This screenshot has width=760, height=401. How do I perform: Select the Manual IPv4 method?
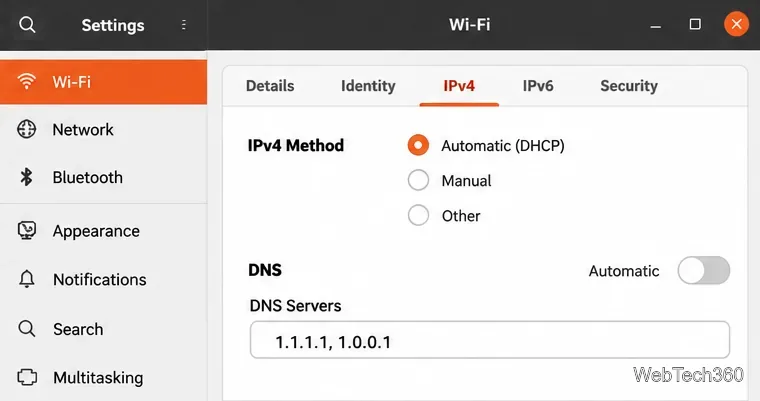pyautogui.click(x=418, y=180)
